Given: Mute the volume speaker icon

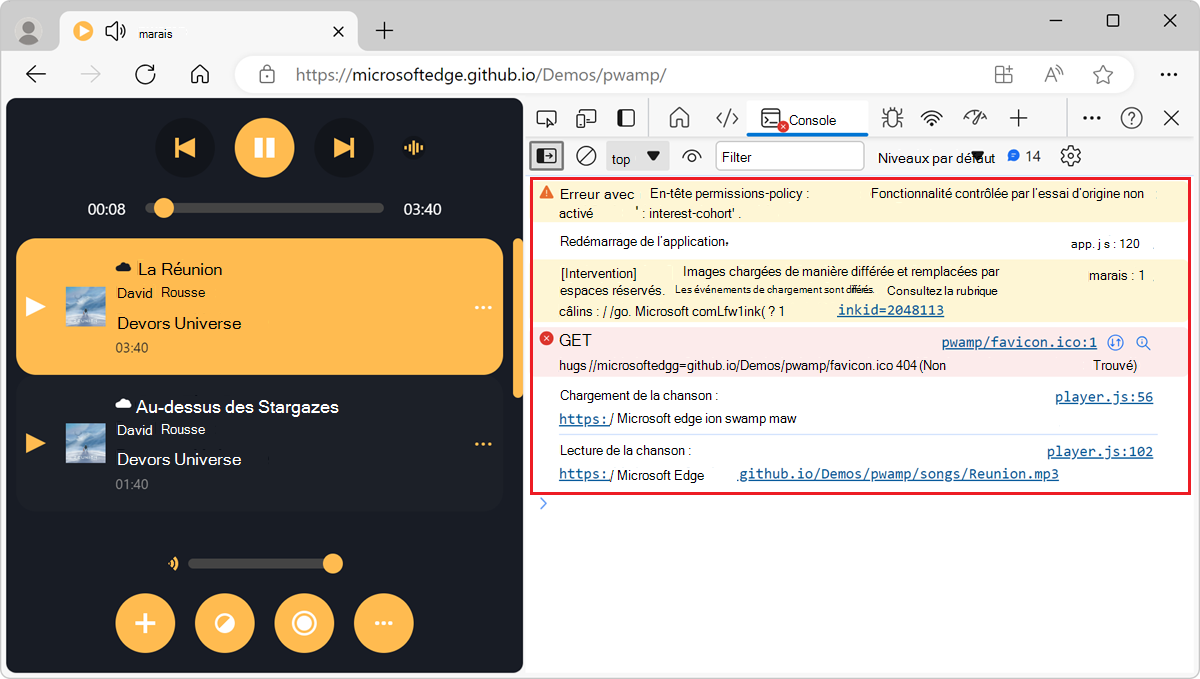Looking at the screenshot, I should point(174,563).
